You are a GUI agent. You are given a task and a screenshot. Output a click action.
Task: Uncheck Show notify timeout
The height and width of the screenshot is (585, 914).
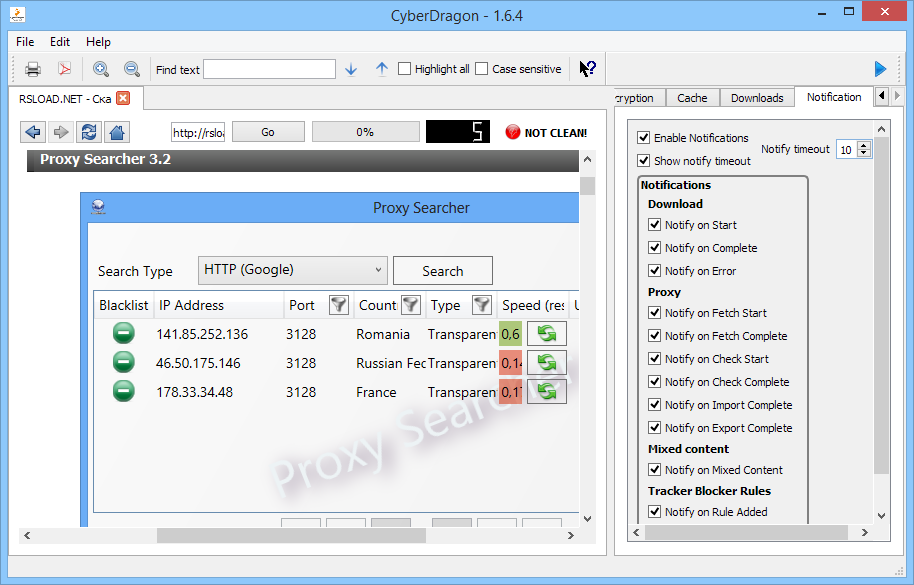(x=644, y=161)
